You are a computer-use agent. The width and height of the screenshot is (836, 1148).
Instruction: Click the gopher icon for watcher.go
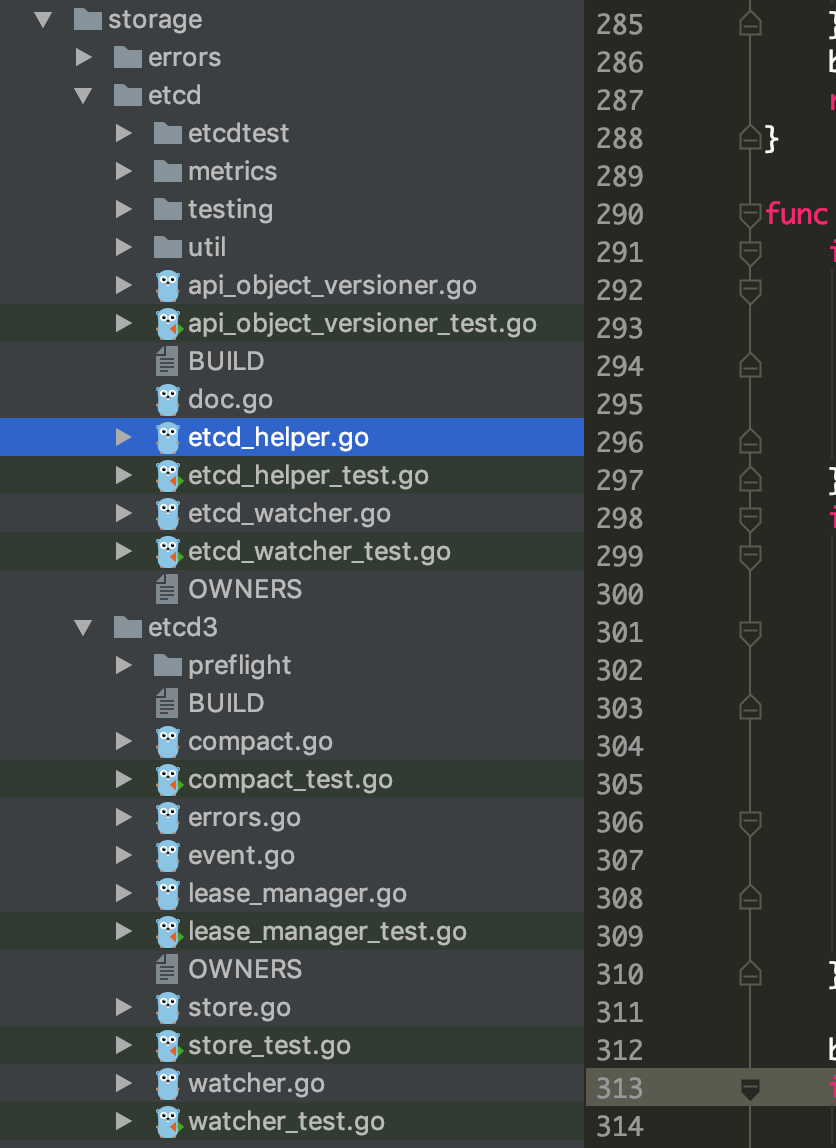pos(168,1084)
